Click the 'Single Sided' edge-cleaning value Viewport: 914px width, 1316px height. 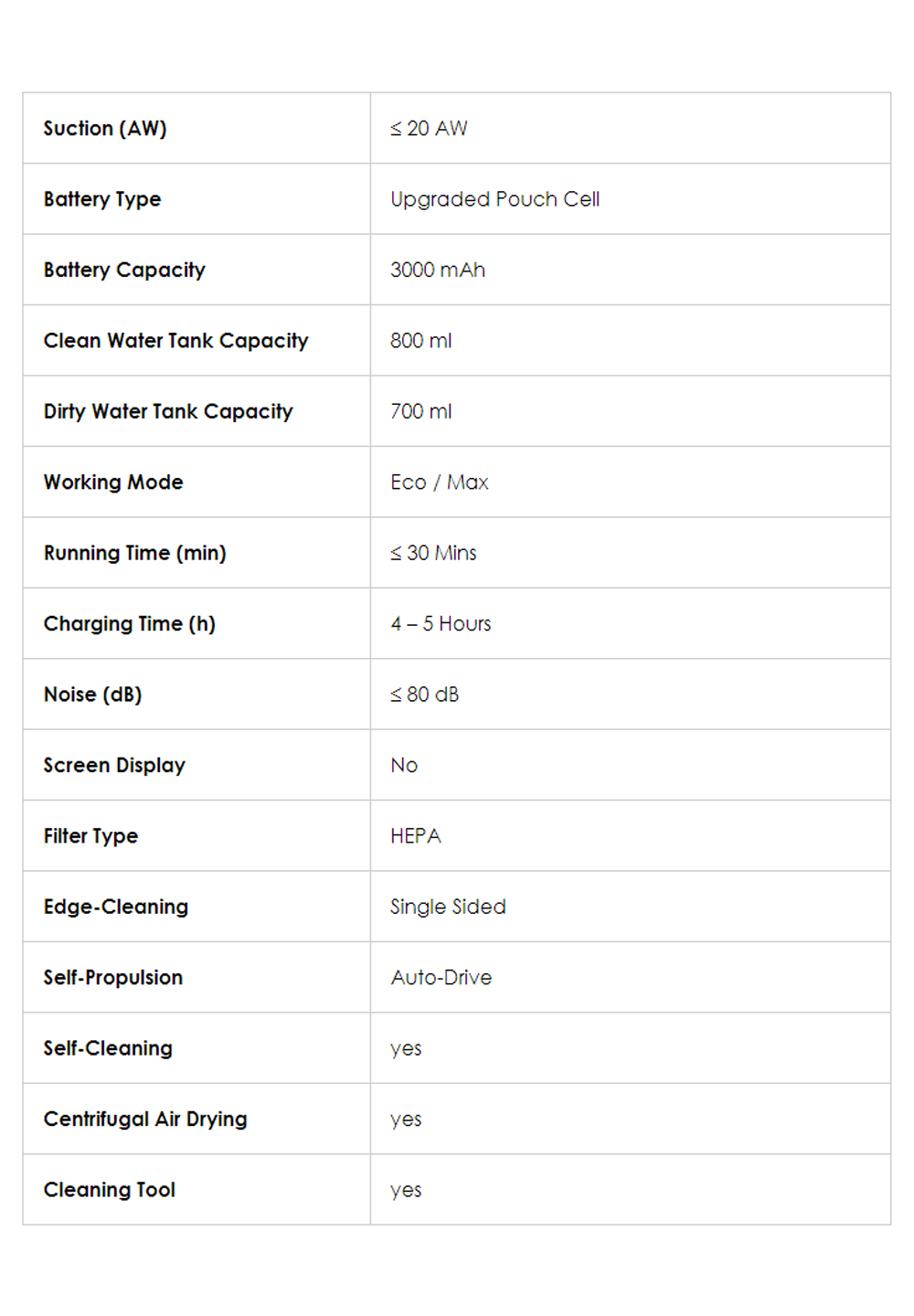tap(448, 907)
